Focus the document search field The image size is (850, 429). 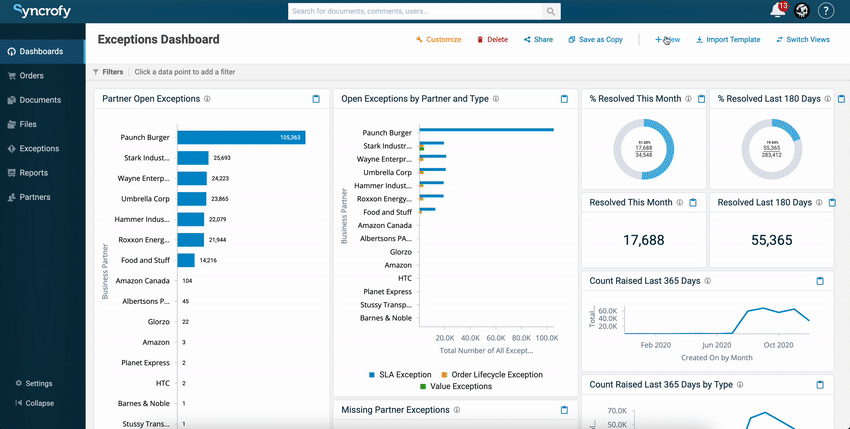point(415,11)
